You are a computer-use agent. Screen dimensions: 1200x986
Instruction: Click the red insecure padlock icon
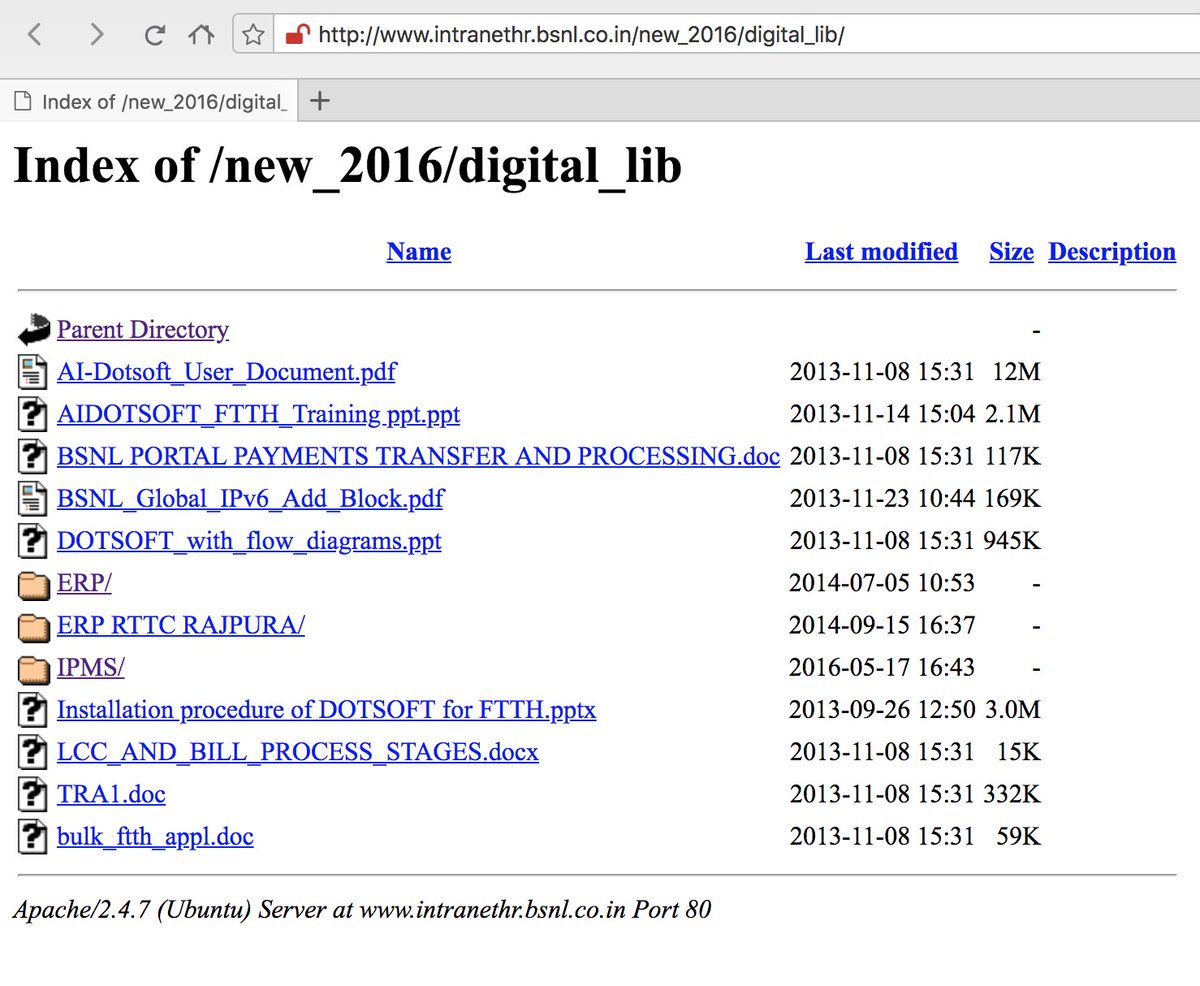pyautogui.click(x=297, y=35)
